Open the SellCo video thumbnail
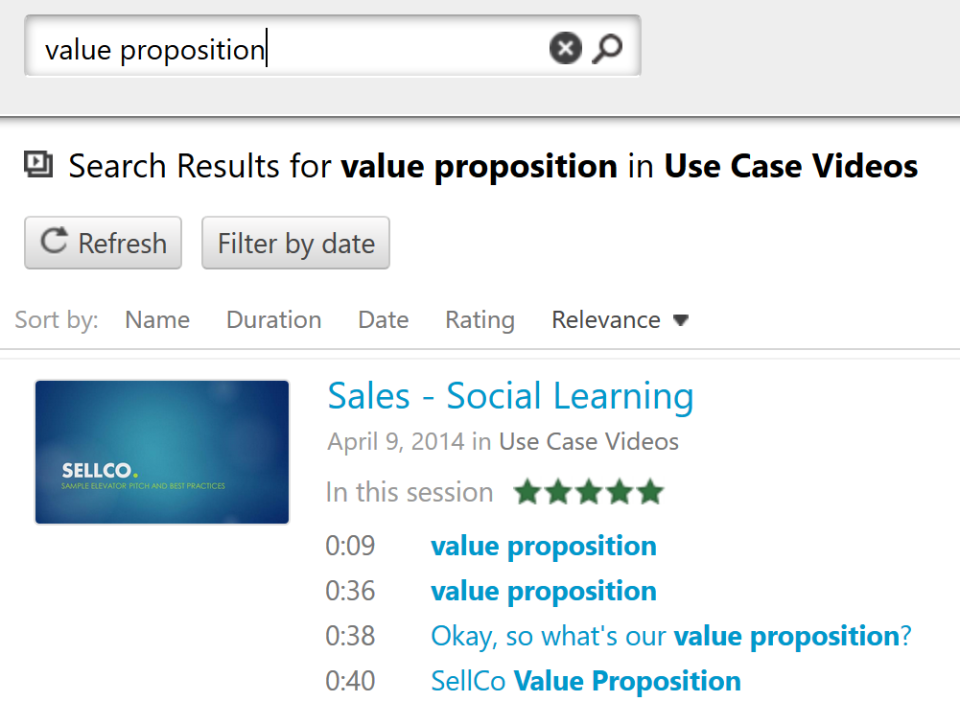 click(162, 452)
